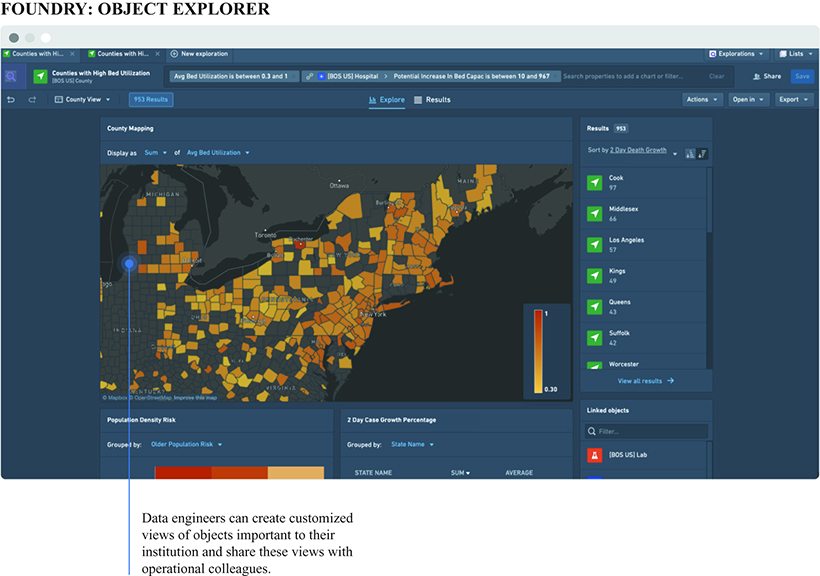The width and height of the screenshot is (820, 576).
Task: Click the ascending sort order icon
Action: pyautogui.click(x=690, y=153)
